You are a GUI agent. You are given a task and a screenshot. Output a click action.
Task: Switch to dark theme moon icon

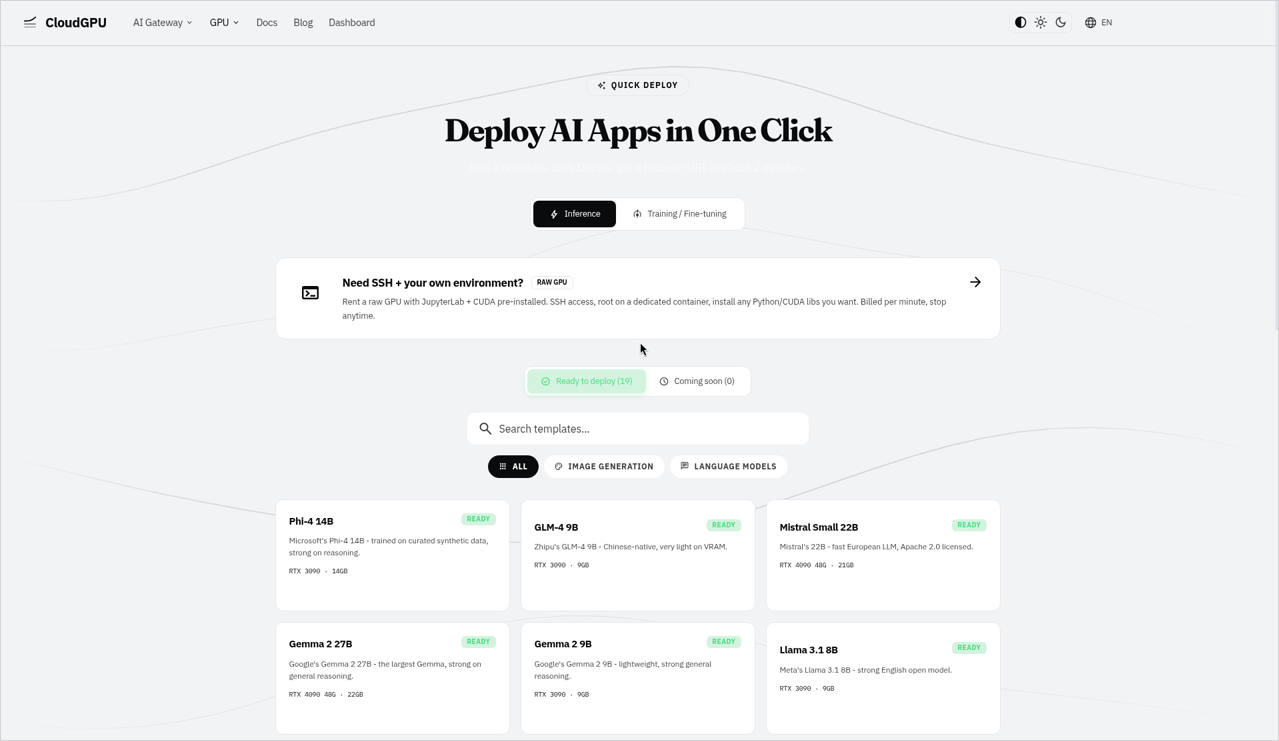1061,22
